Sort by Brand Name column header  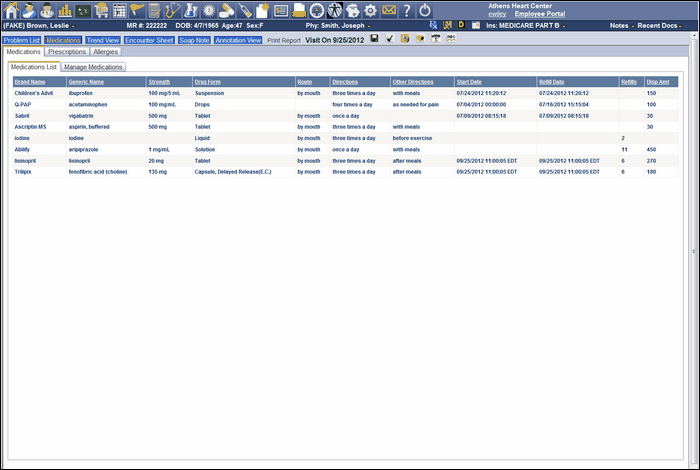30,82
